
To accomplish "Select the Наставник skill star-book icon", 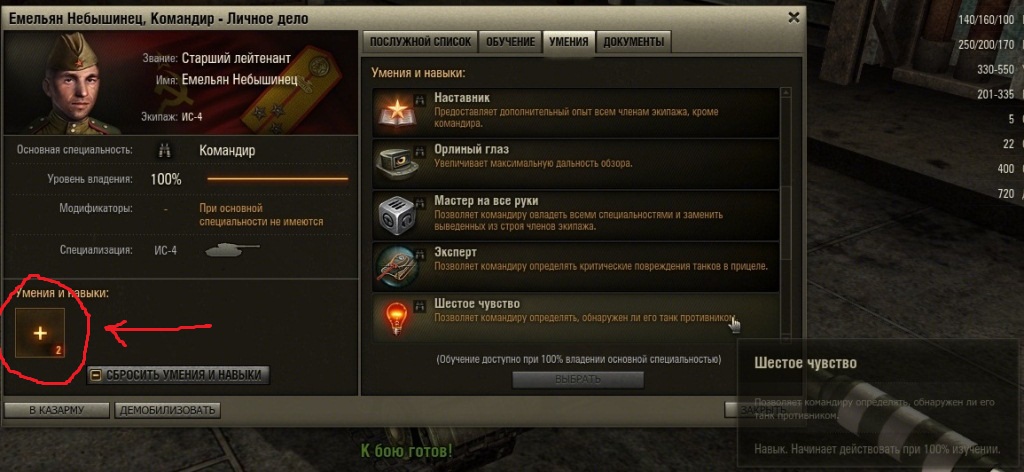I will [394, 112].
